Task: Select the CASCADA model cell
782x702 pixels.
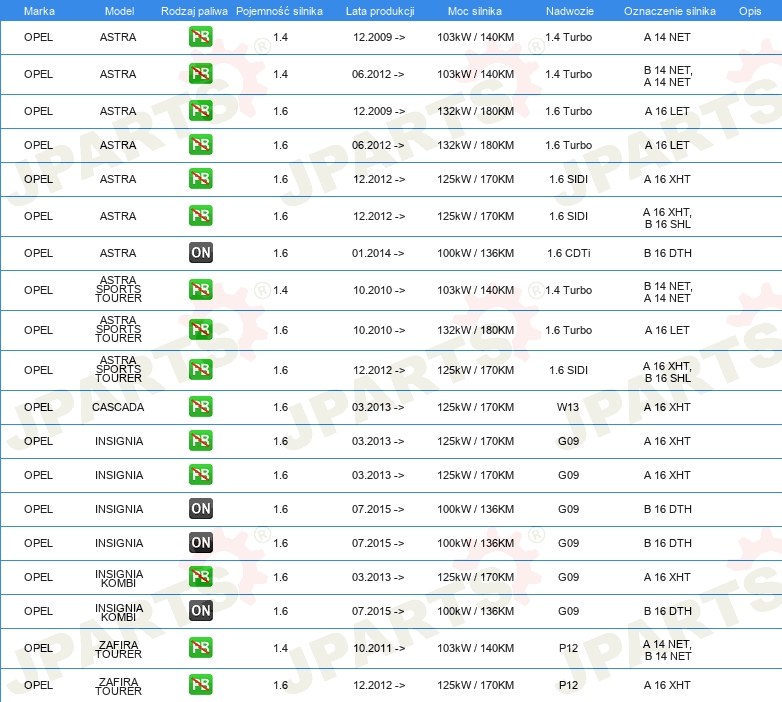Action: point(118,407)
